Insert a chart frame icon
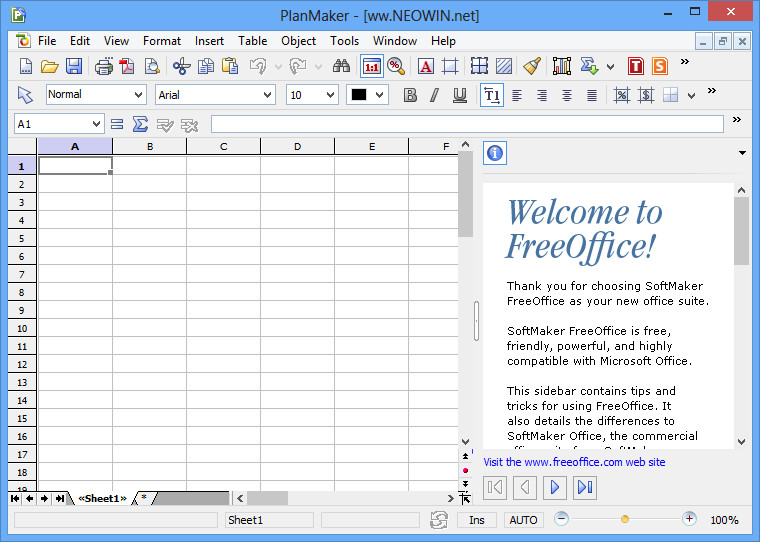This screenshot has height=542, width=760. pos(450,66)
